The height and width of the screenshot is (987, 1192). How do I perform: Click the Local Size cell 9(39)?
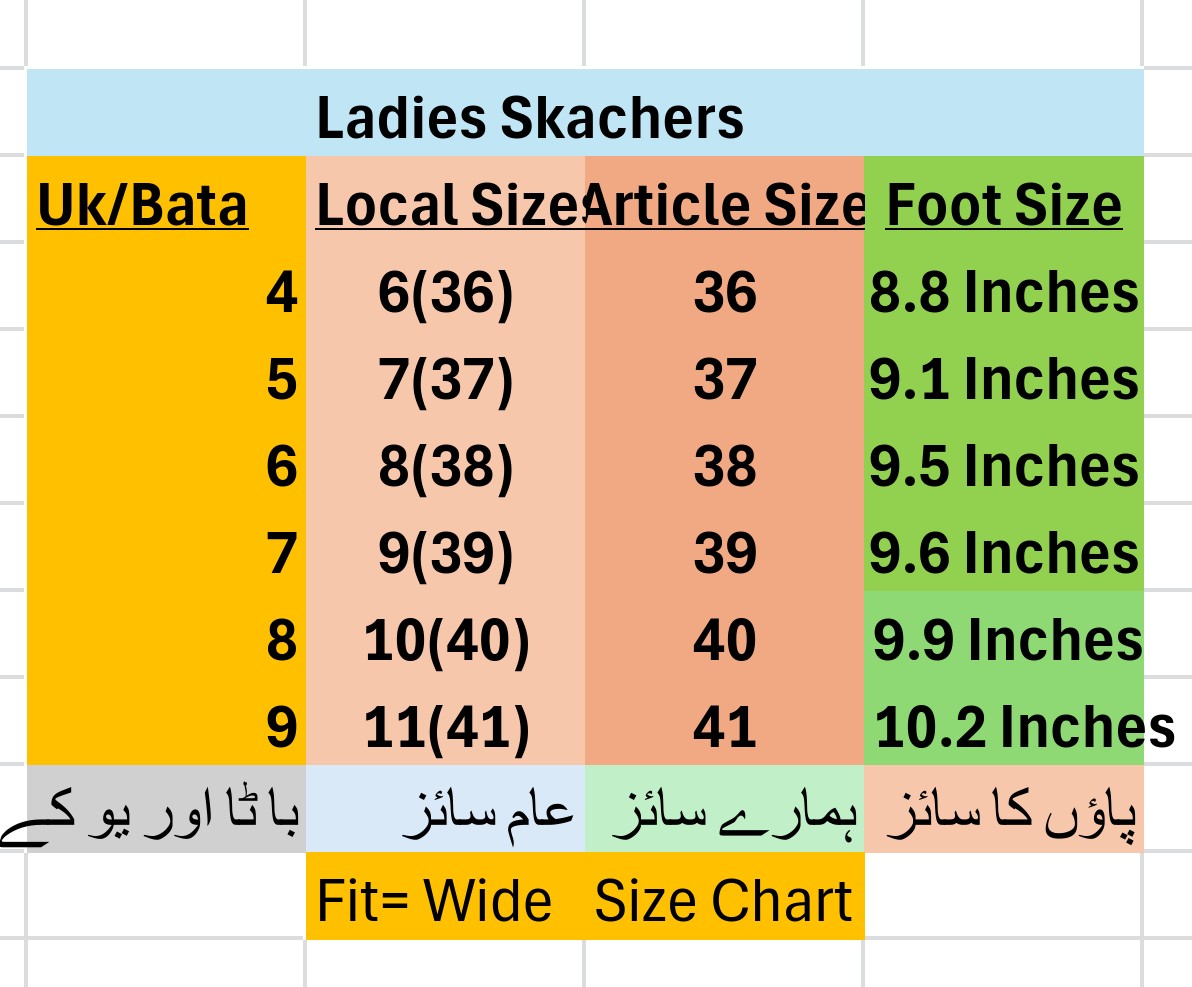[445, 554]
